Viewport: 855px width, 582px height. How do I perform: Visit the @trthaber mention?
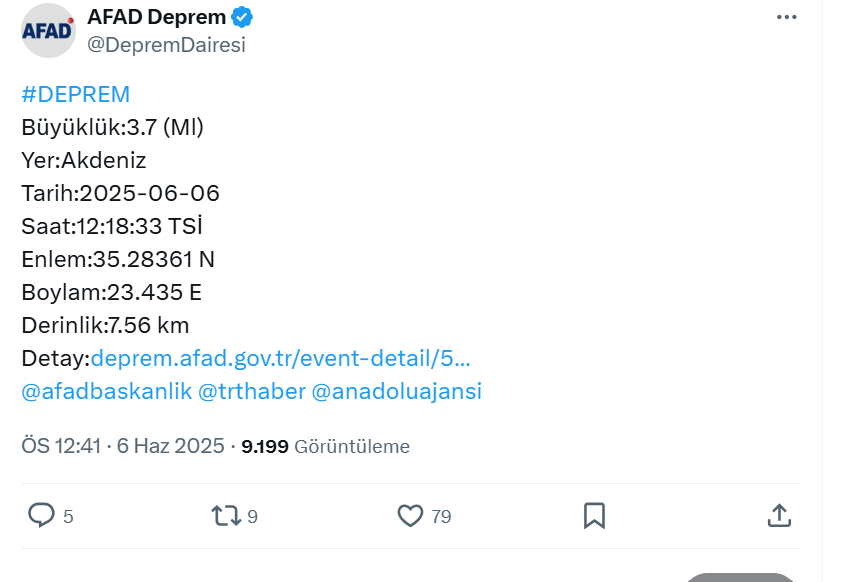(251, 391)
